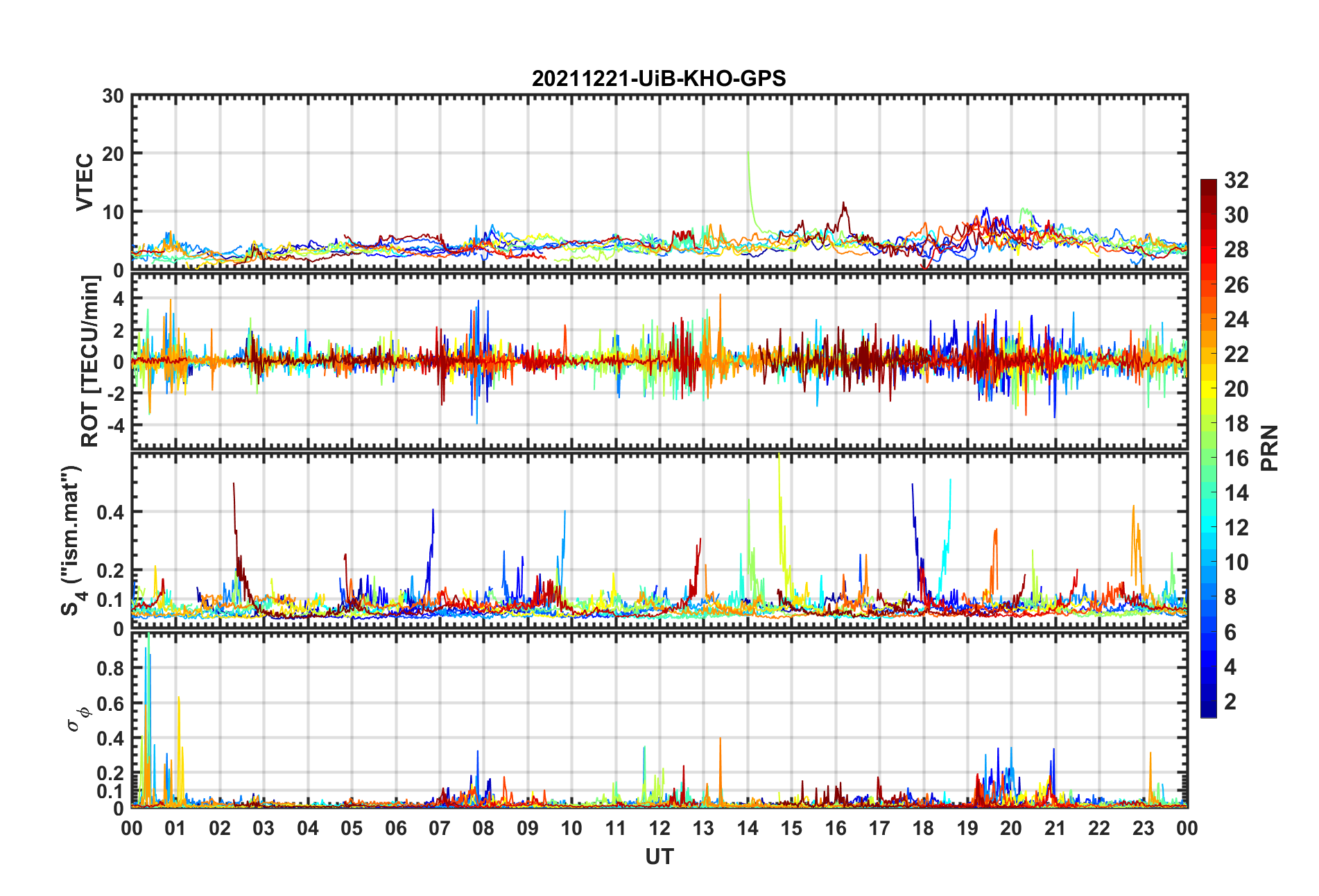The image size is (1319, 896).
Task: Click the "0.6" tick on the sigma-phi axis
Action: pyautogui.click(x=111, y=703)
